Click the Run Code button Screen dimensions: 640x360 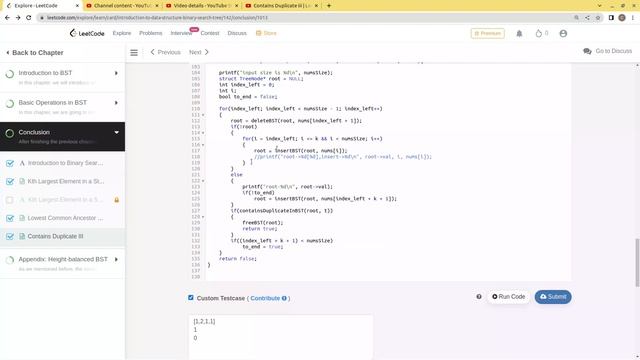pyautogui.click(x=509, y=297)
